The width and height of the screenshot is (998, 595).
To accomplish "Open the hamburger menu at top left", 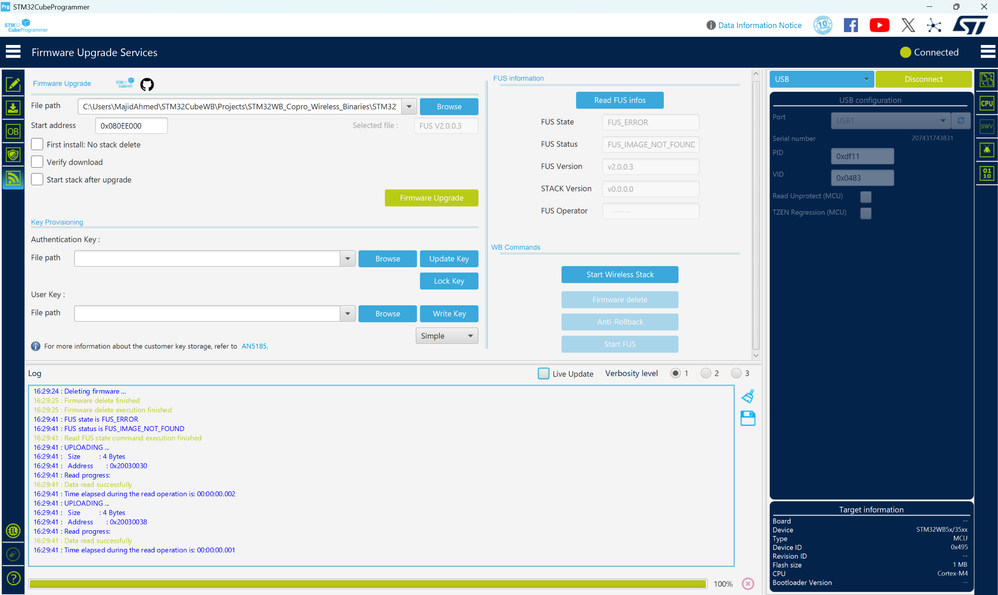I will click(13, 52).
